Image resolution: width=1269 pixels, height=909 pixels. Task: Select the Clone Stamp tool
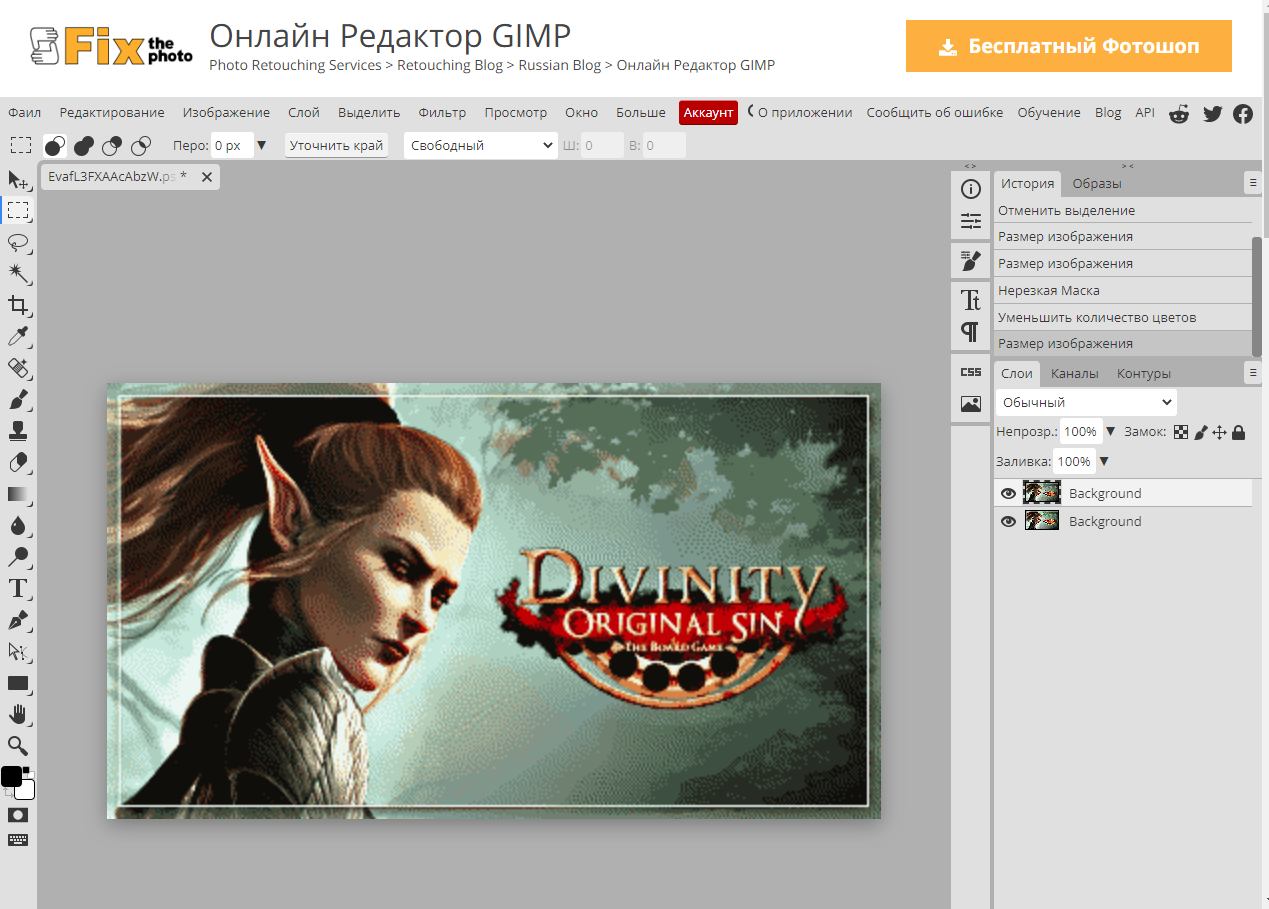[x=18, y=431]
